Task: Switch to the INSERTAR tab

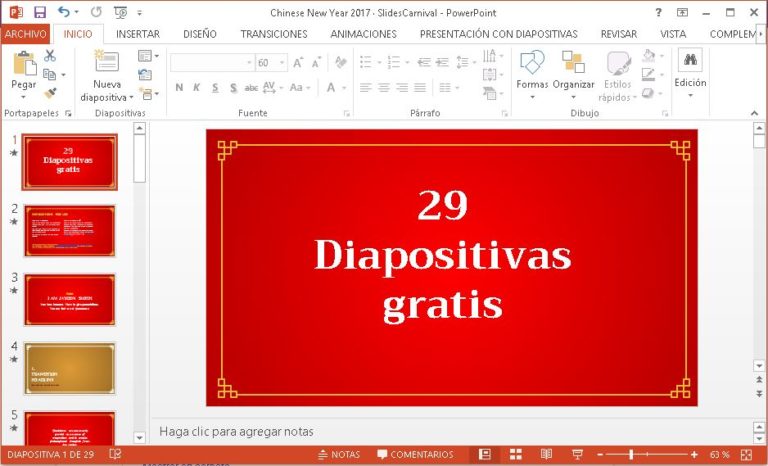Action: [138, 34]
